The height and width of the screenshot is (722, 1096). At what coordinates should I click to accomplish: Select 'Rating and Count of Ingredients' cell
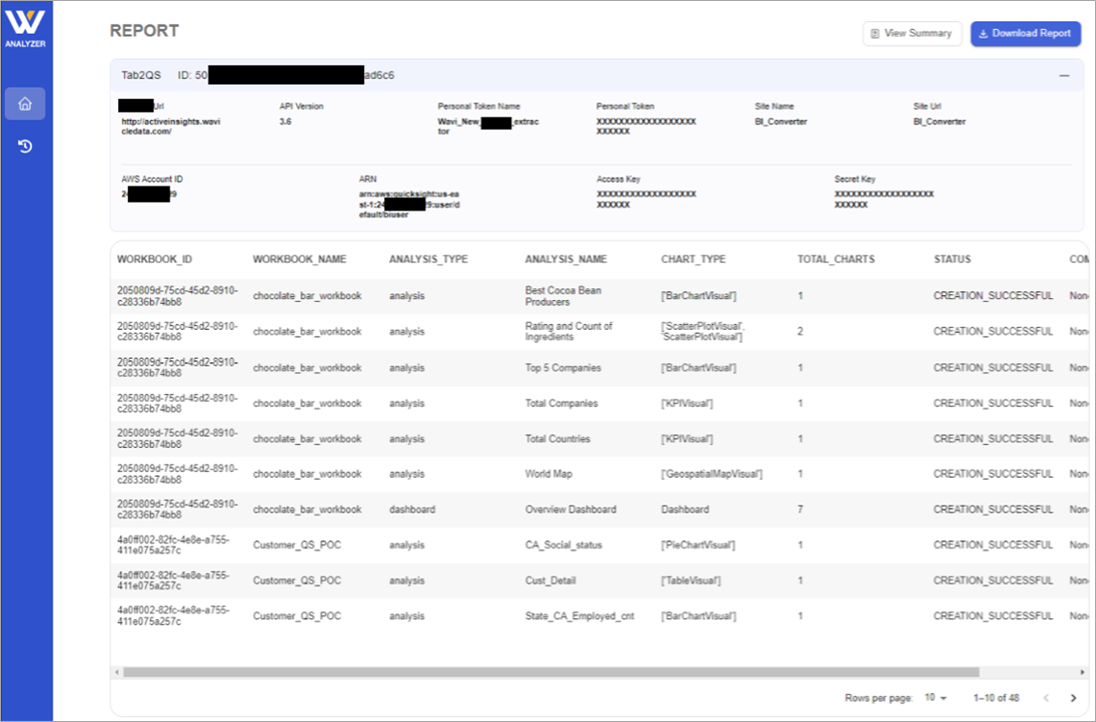(568, 331)
